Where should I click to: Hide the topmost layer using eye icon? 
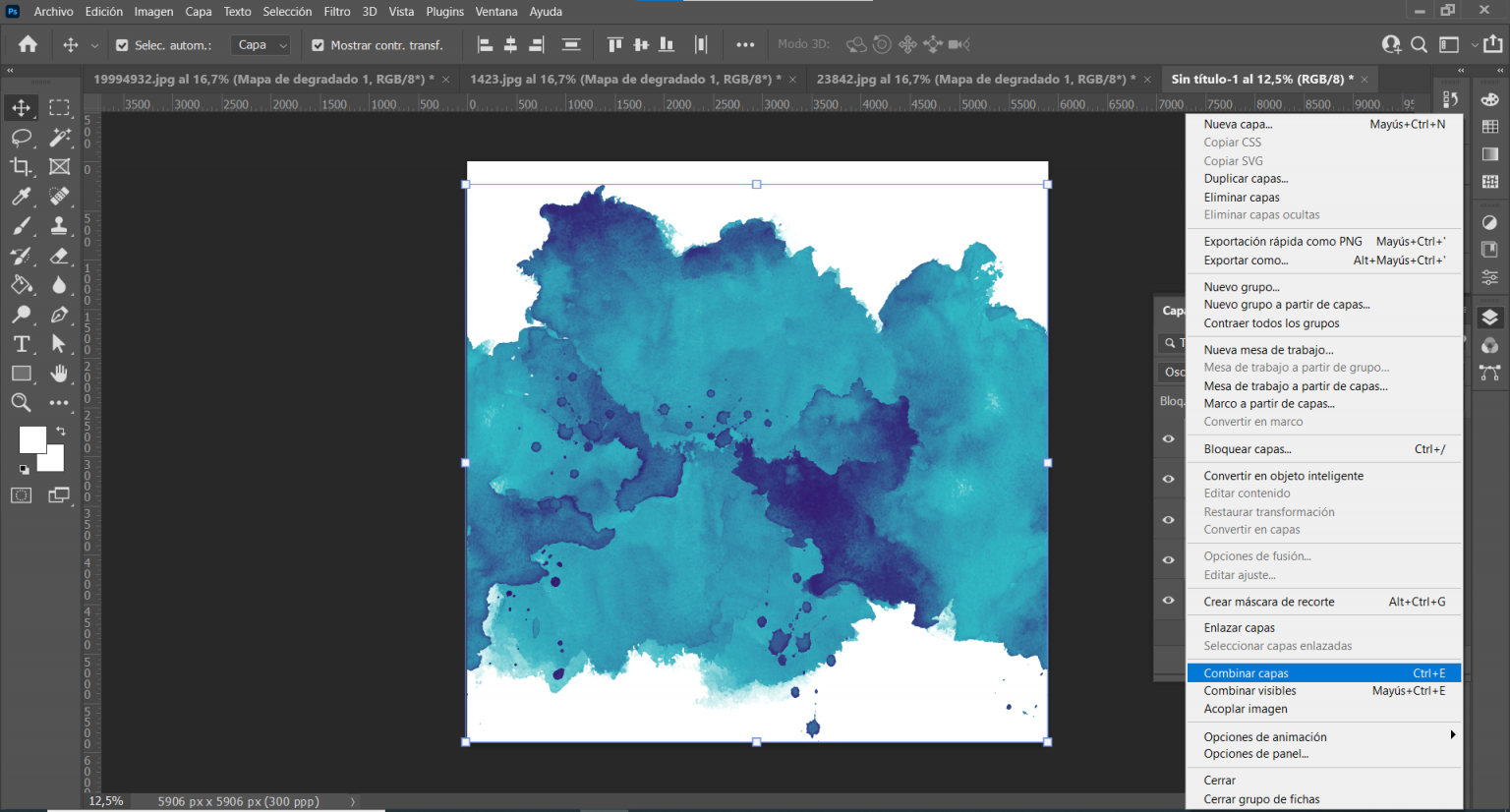click(x=1169, y=438)
